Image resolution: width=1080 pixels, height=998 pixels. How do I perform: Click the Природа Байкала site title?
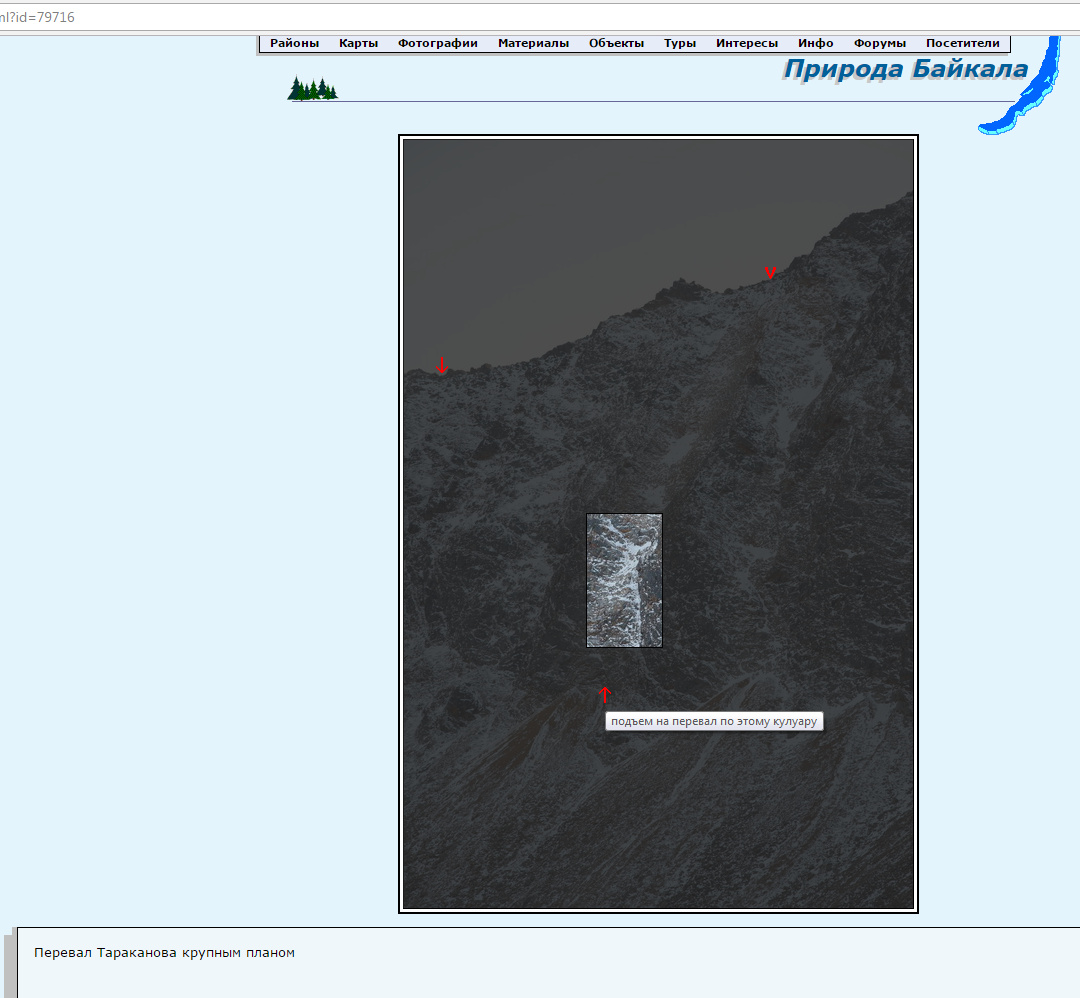[906, 70]
